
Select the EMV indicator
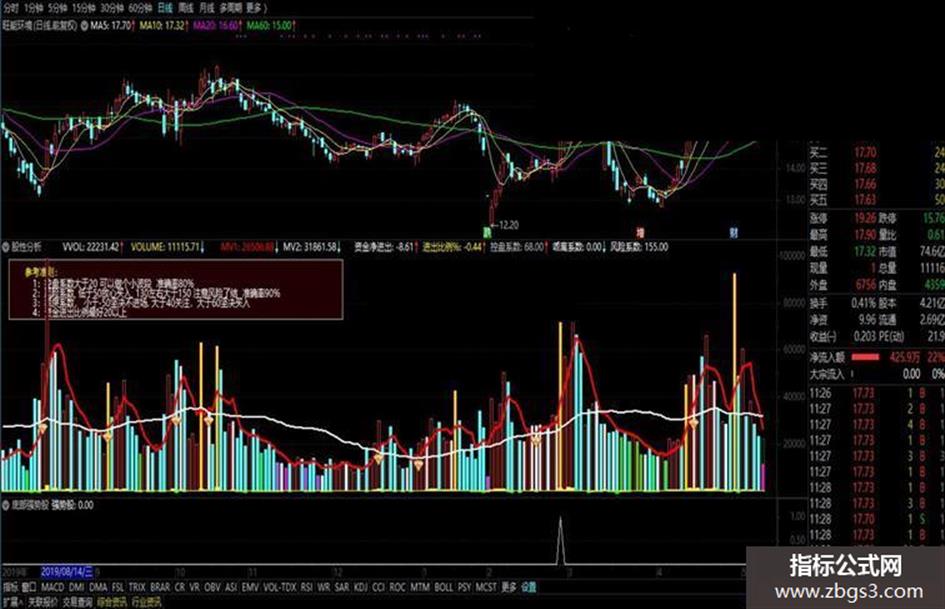coord(250,586)
